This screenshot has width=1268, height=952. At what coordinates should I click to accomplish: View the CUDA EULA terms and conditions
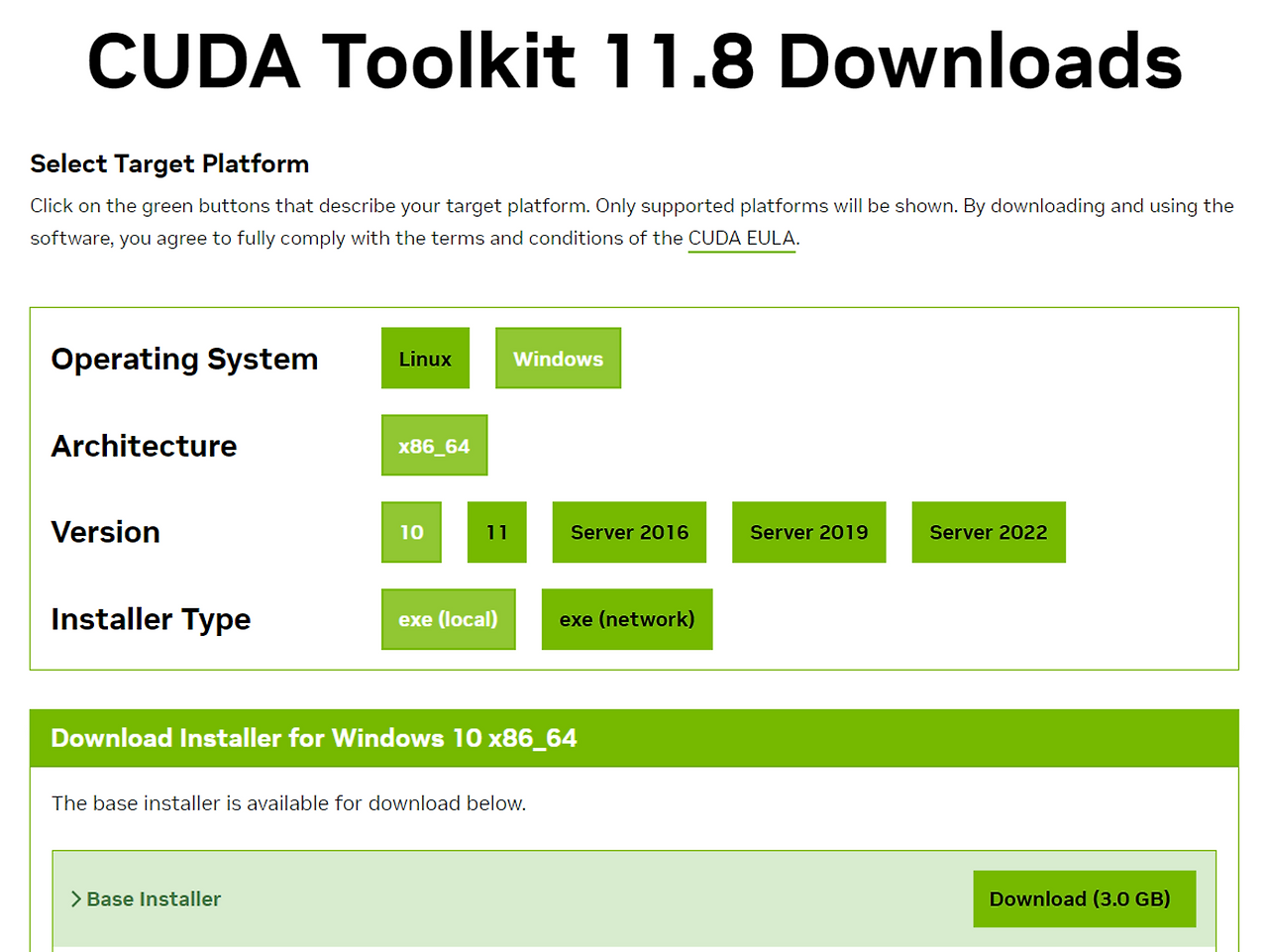(x=741, y=238)
